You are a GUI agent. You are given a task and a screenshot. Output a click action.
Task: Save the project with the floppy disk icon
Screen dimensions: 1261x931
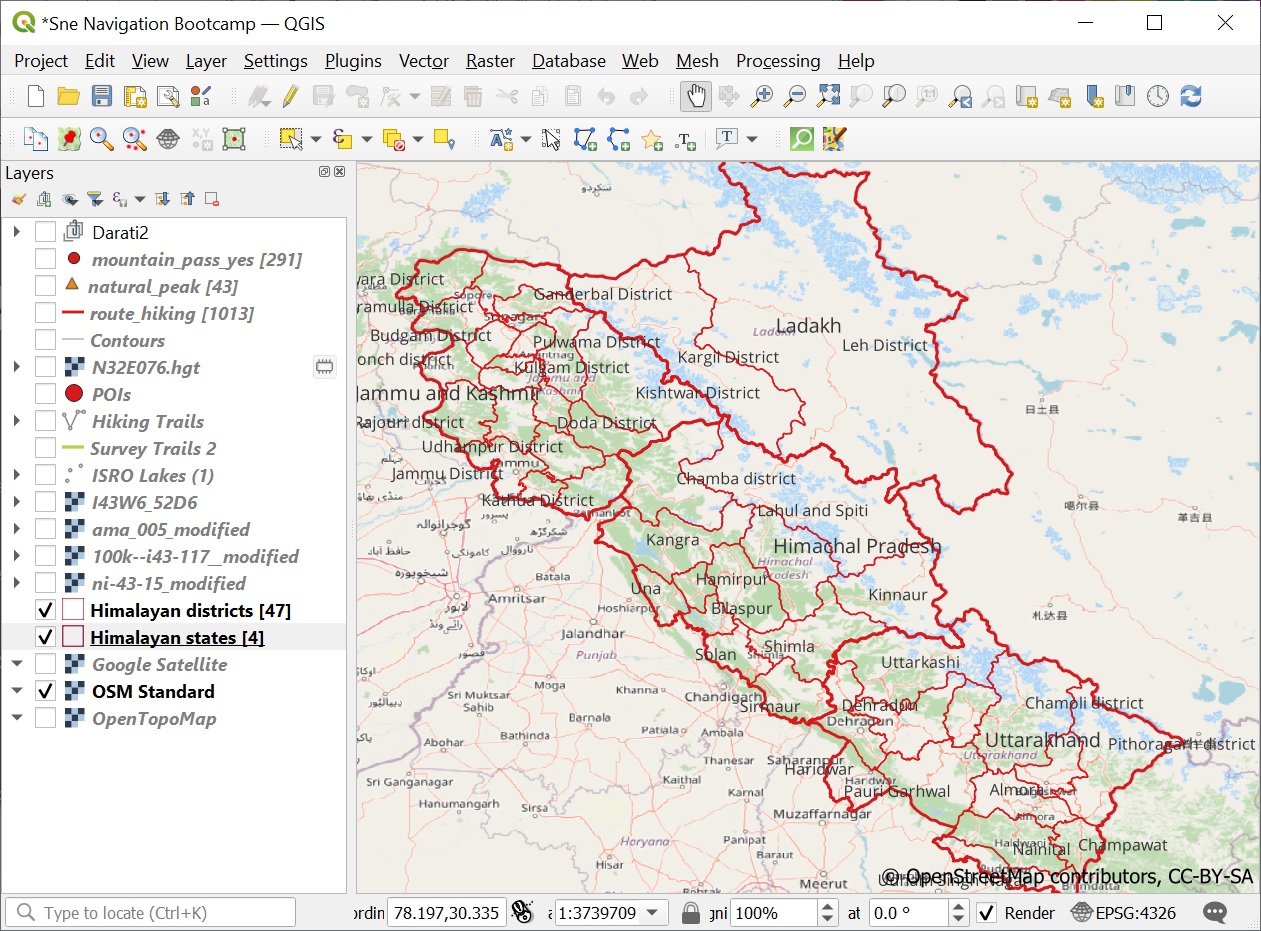point(102,96)
